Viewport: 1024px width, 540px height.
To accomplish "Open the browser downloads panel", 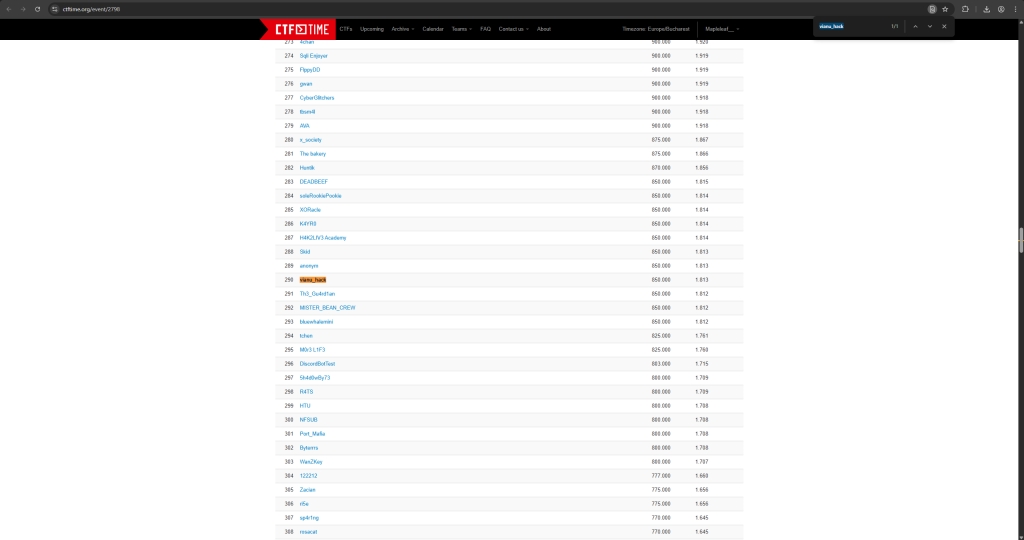I will (987, 9).
